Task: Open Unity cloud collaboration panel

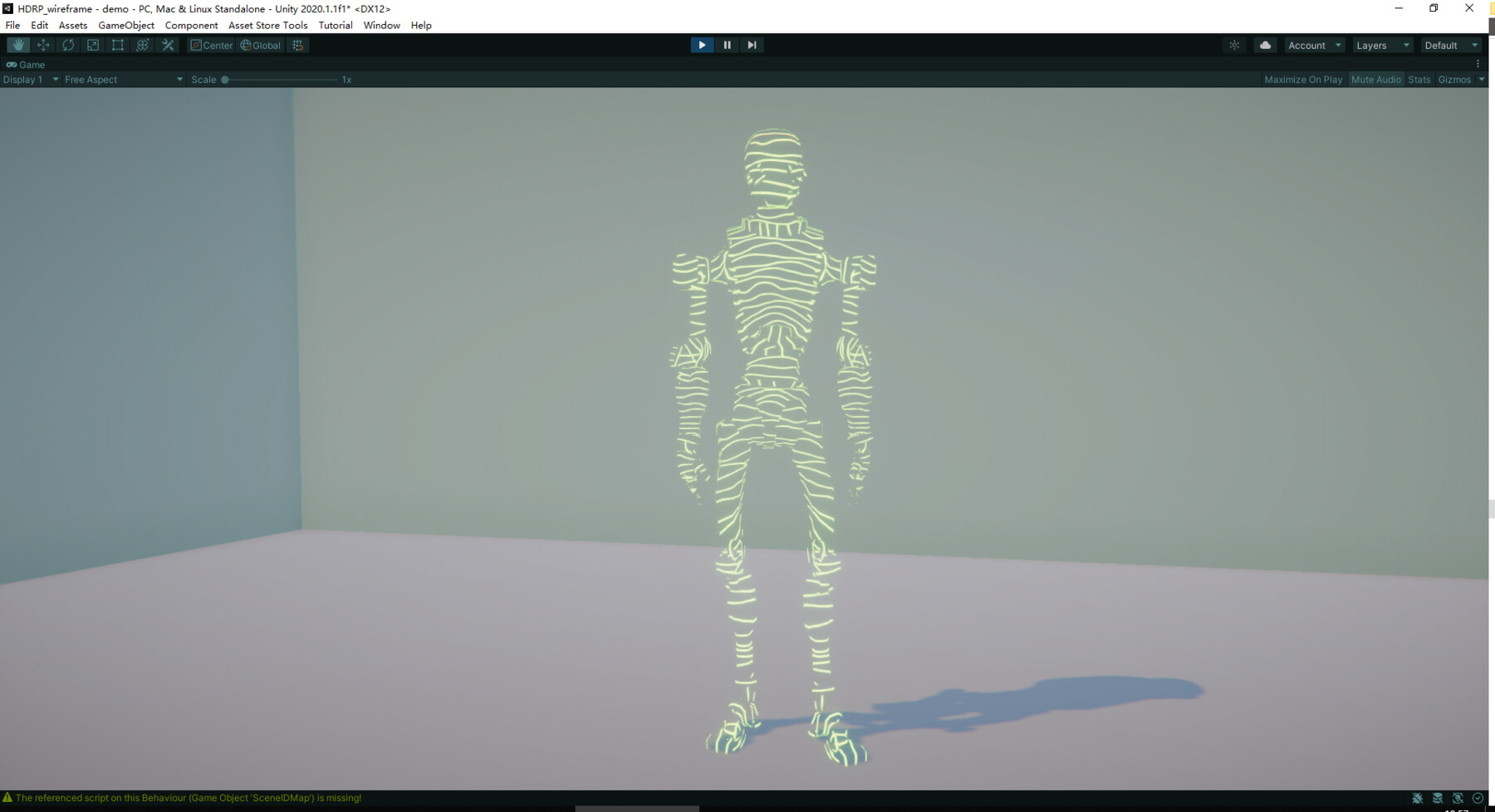Action: tap(1264, 45)
